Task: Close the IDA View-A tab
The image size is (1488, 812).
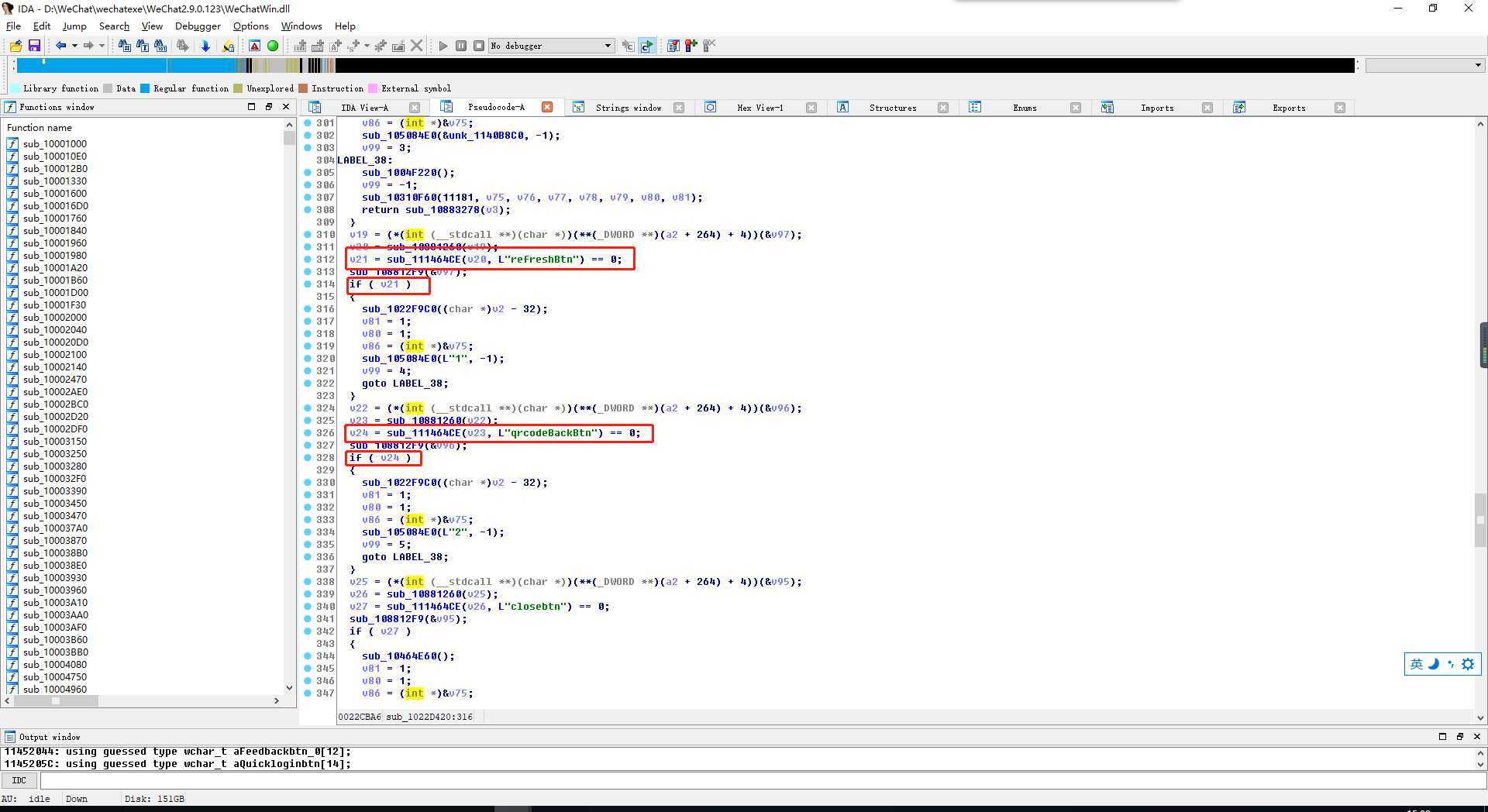Action: click(415, 108)
